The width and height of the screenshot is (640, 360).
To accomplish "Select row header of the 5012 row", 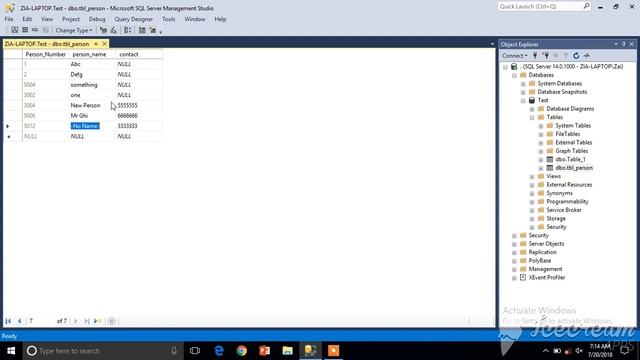I will 12,126.
